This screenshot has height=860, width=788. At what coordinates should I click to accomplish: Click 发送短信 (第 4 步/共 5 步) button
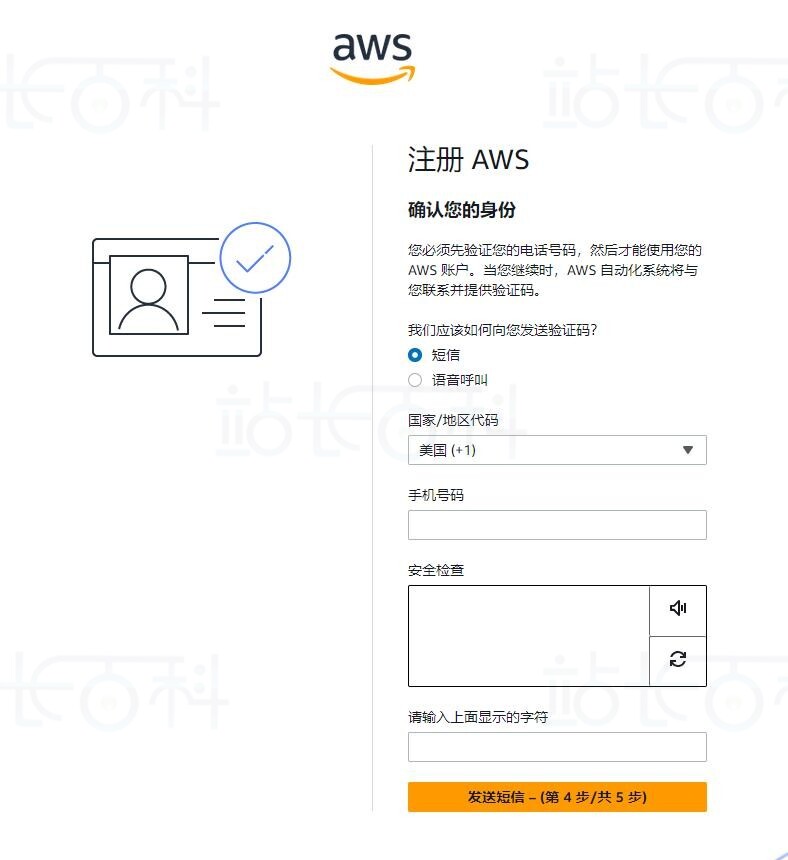click(x=557, y=797)
